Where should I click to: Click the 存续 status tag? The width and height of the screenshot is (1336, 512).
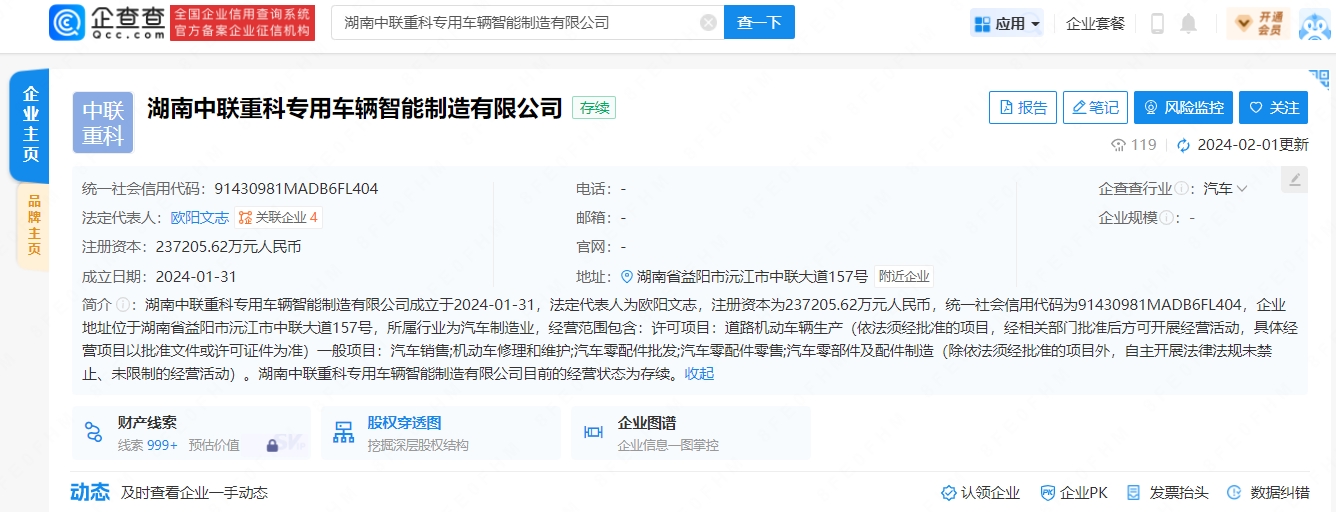(x=594, y=108)
